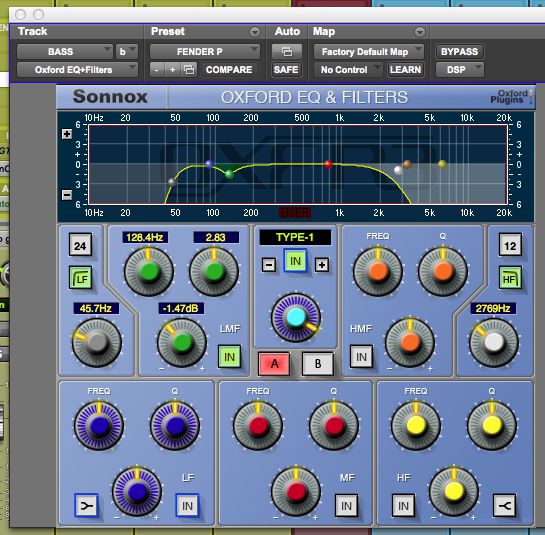545x535 pixels.
Task: Toggle the LF low-cut filter button
Action: (80, 278)
